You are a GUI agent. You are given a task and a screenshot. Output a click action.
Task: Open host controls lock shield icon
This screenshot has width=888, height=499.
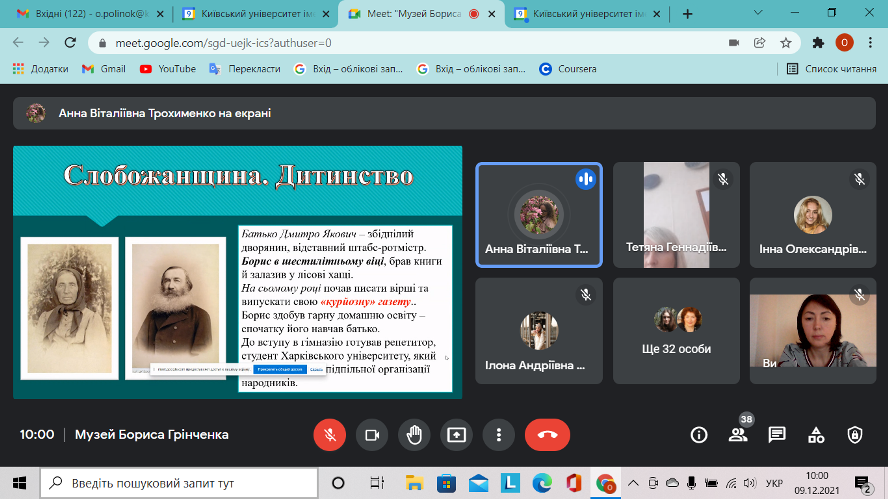click(854, 435)
